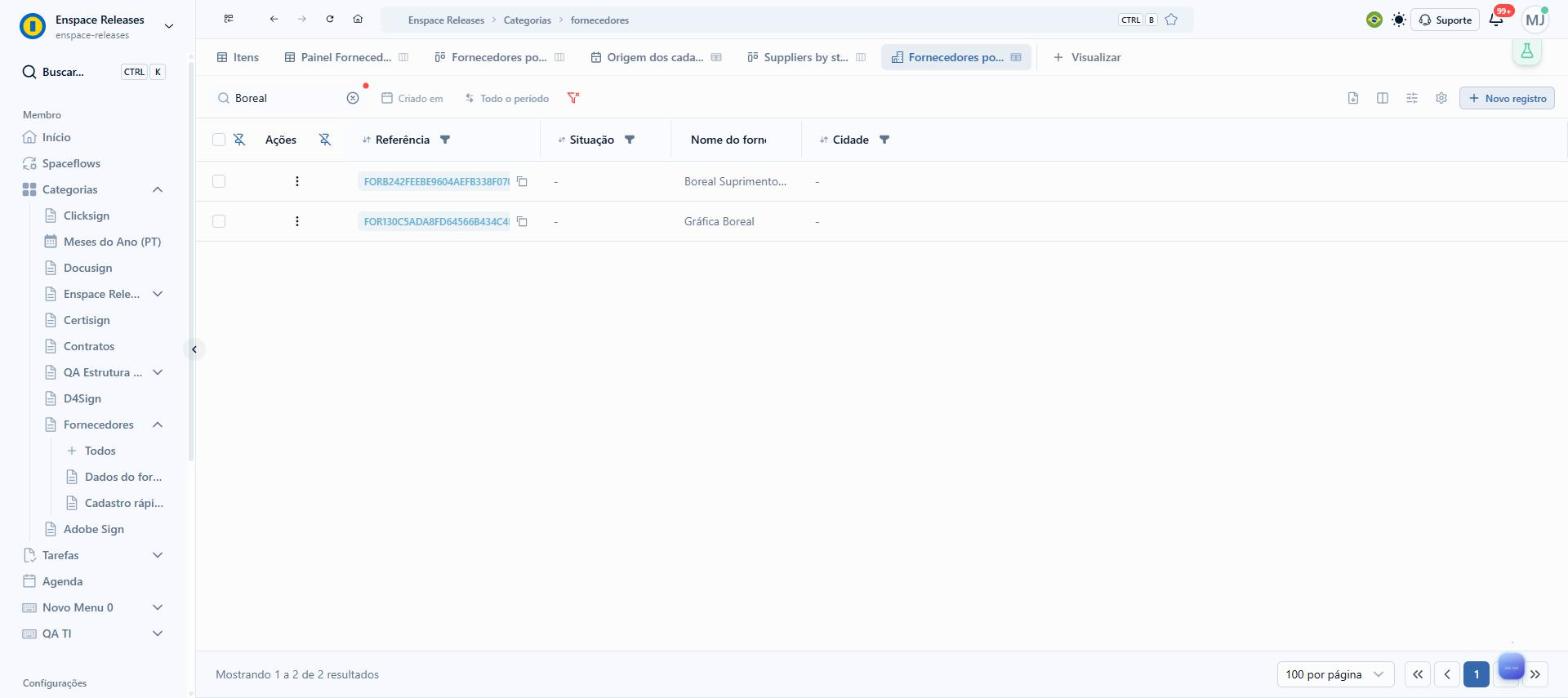Toggle the sidebar menu layout icon
1568x698 pixels.
coord(229,19)
